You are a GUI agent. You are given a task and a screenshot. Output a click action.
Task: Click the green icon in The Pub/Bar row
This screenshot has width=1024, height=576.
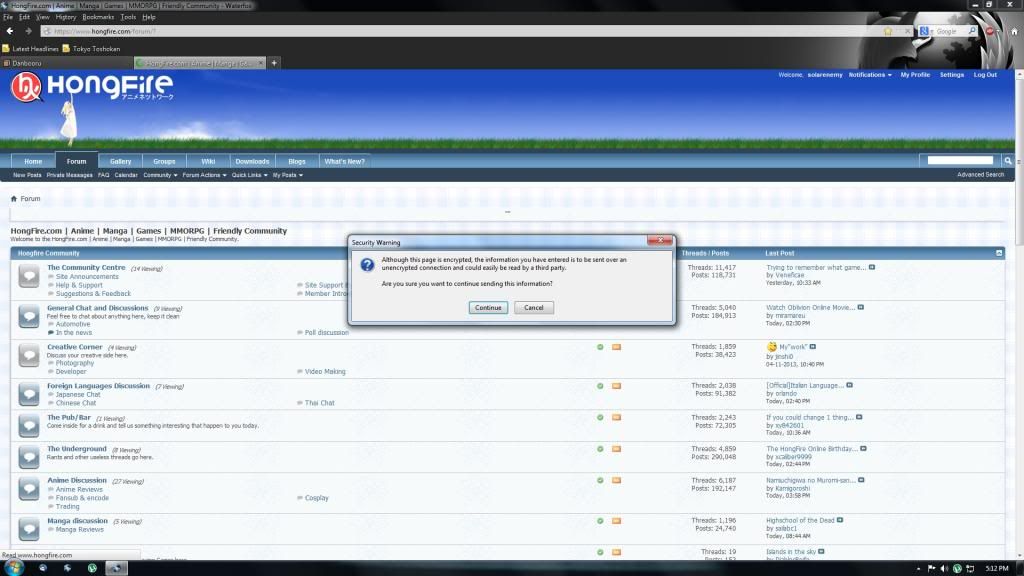[x=600, y=417]
